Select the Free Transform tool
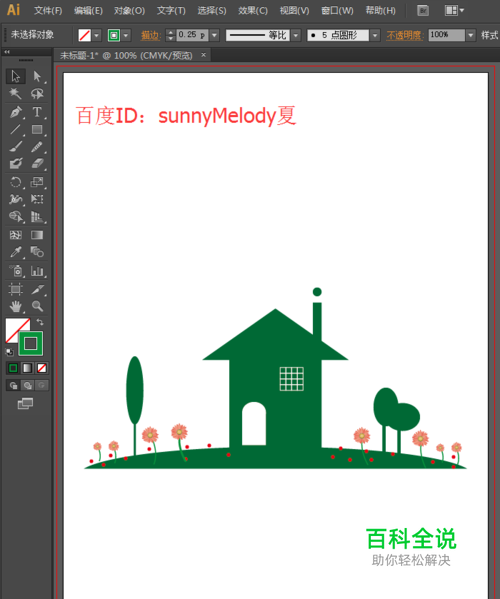Screen dimensions: 500x599 (x=37, y=199)
